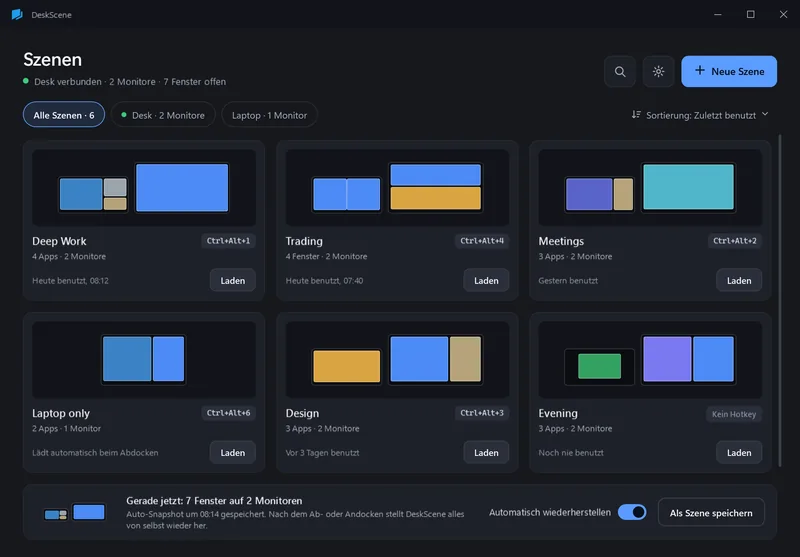The height and width of the screenshot is (557, 800).
Task: Load the Evening scene
Action: pyautogui.click(x=739, y=452)
